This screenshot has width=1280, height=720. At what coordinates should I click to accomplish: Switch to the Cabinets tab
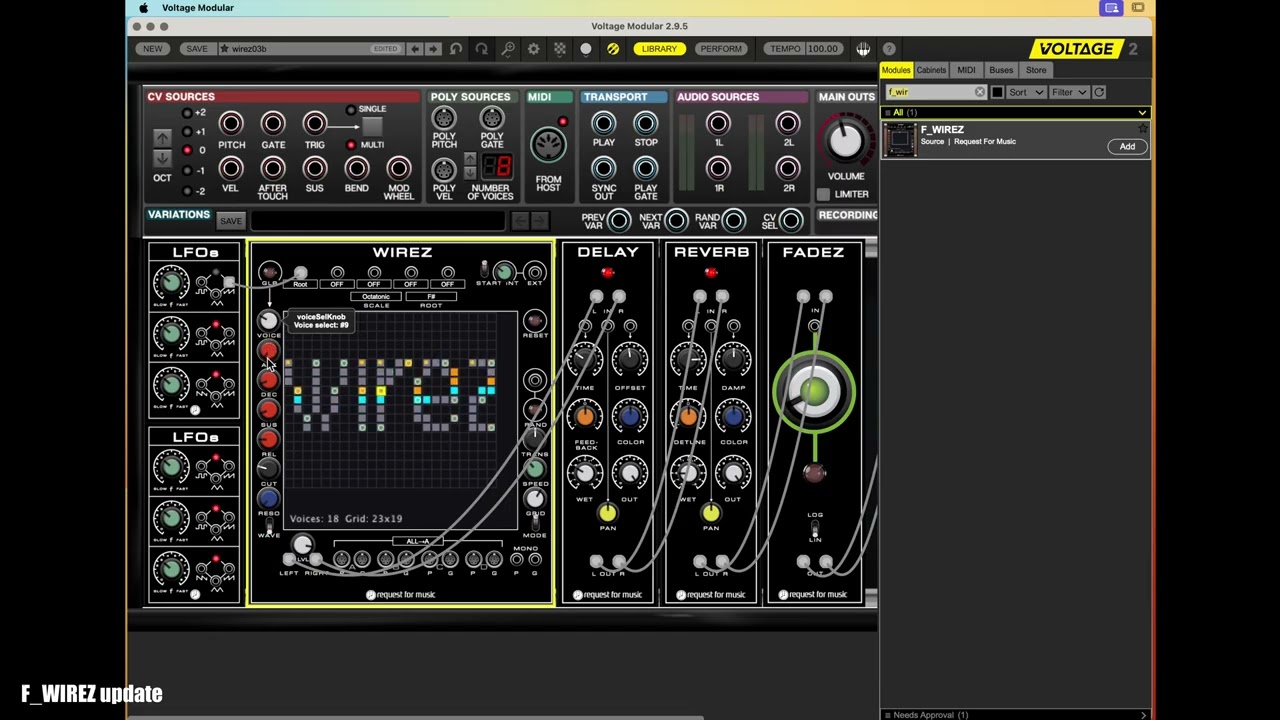pos(931,70)
